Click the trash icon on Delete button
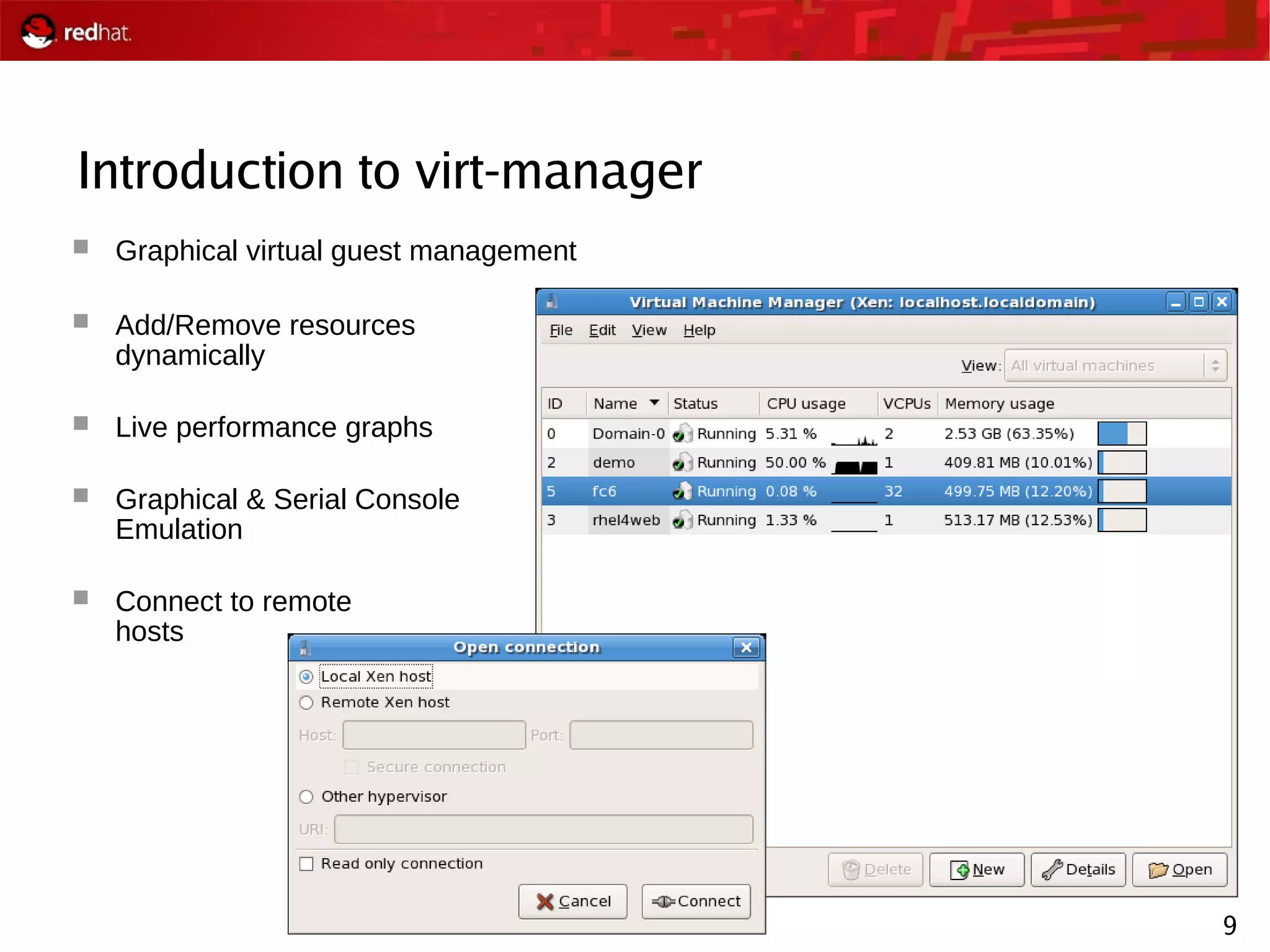The image size is (1270, 952). tap(851, 870)
